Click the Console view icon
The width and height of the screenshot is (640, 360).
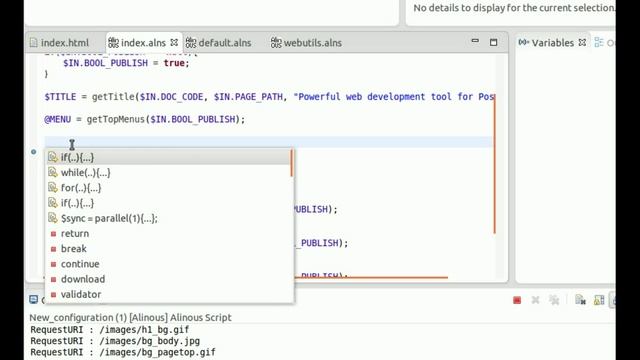click(x=33, y=300)
